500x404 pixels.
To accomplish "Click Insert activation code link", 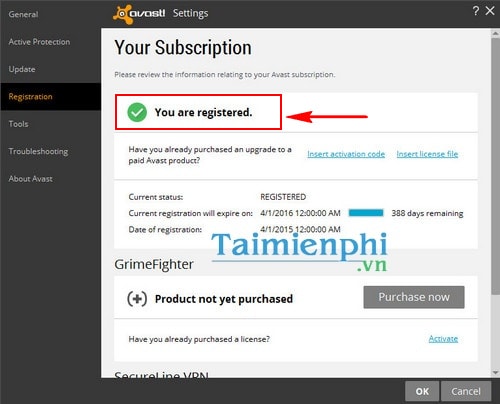I will [x=346, y=154].
